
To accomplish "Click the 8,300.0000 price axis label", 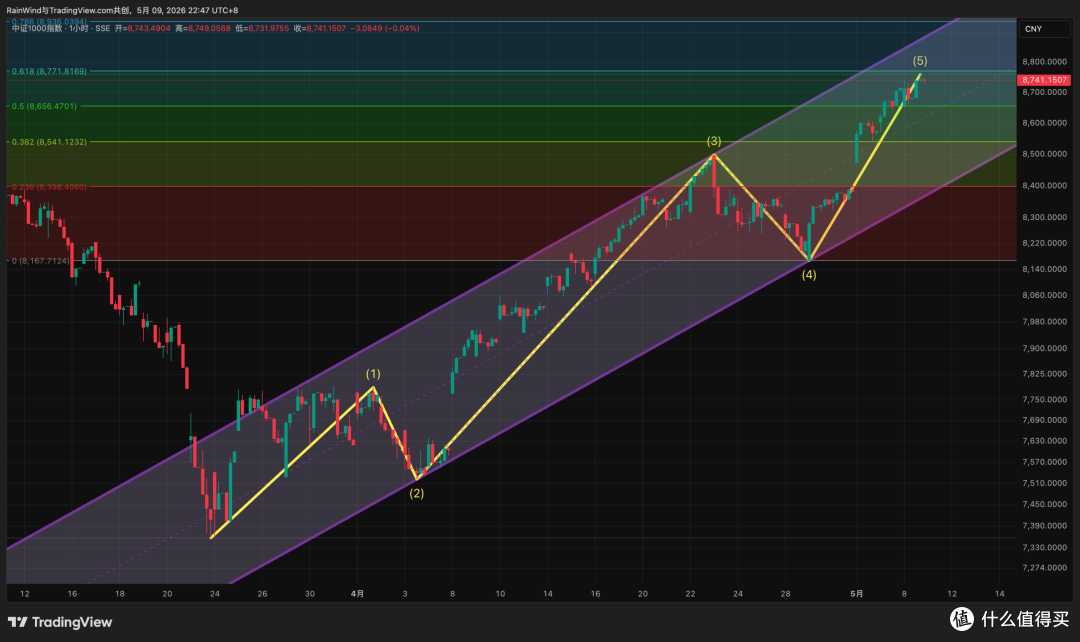I will (1044, 218).
